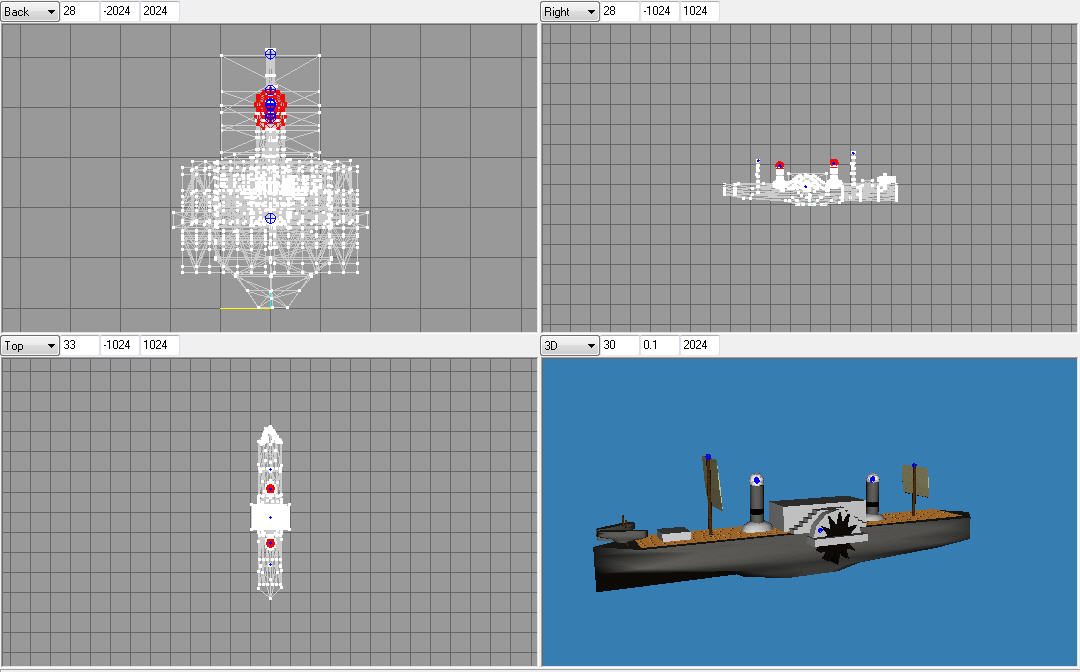Select the Right viewport field showing 1024
Image resolution: width=1080 pixels, height=672 pixels.
point(699,12)
